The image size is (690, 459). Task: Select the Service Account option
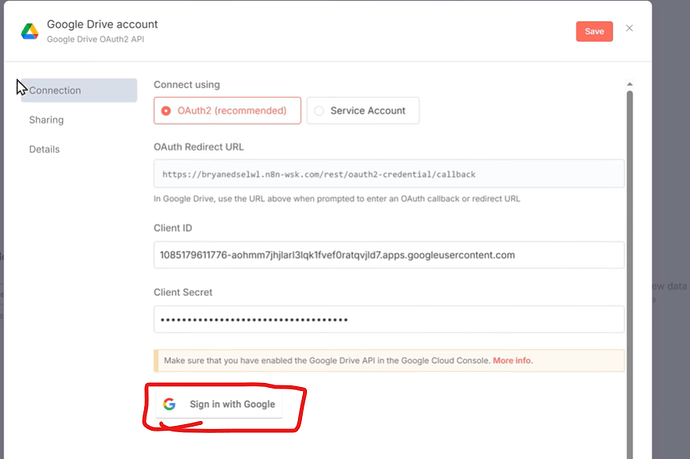pos(363,111)
